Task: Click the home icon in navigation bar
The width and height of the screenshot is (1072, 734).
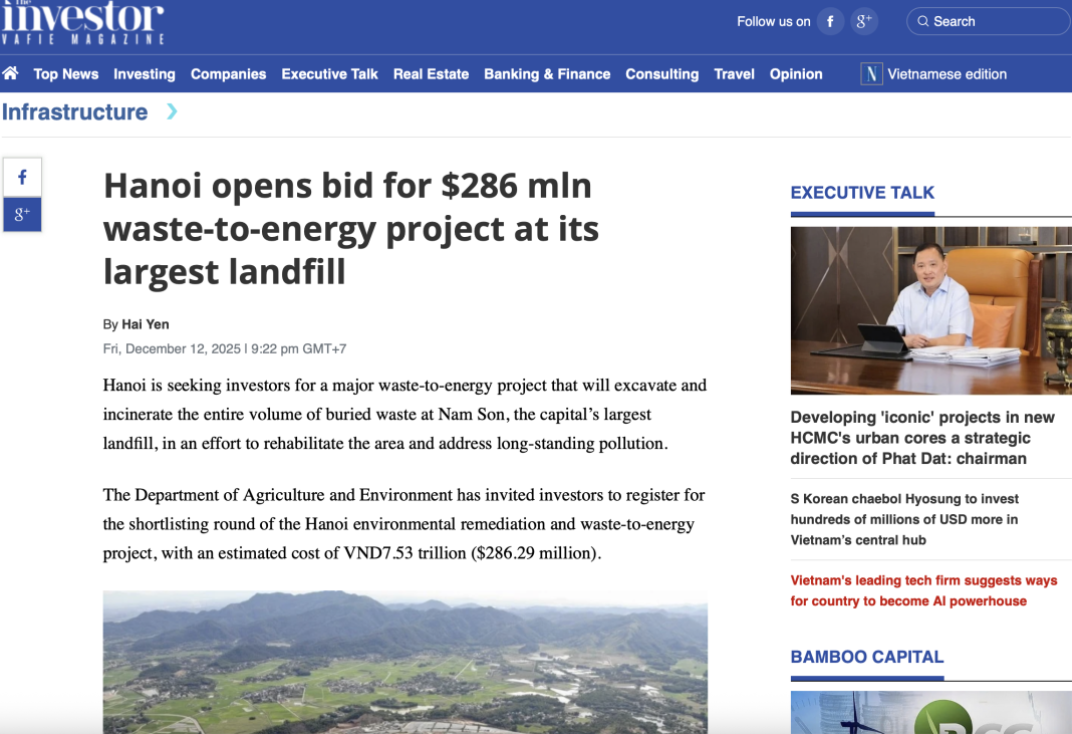Action: 11,73
